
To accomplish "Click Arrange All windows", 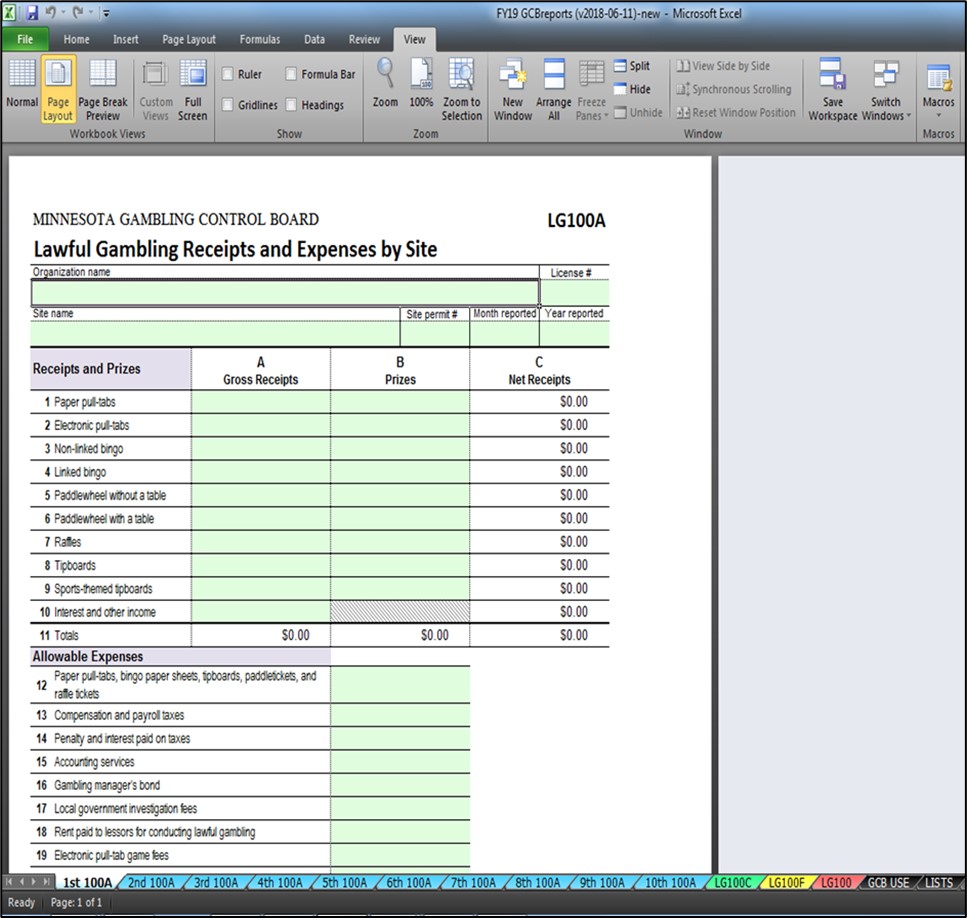I will 553,88.
